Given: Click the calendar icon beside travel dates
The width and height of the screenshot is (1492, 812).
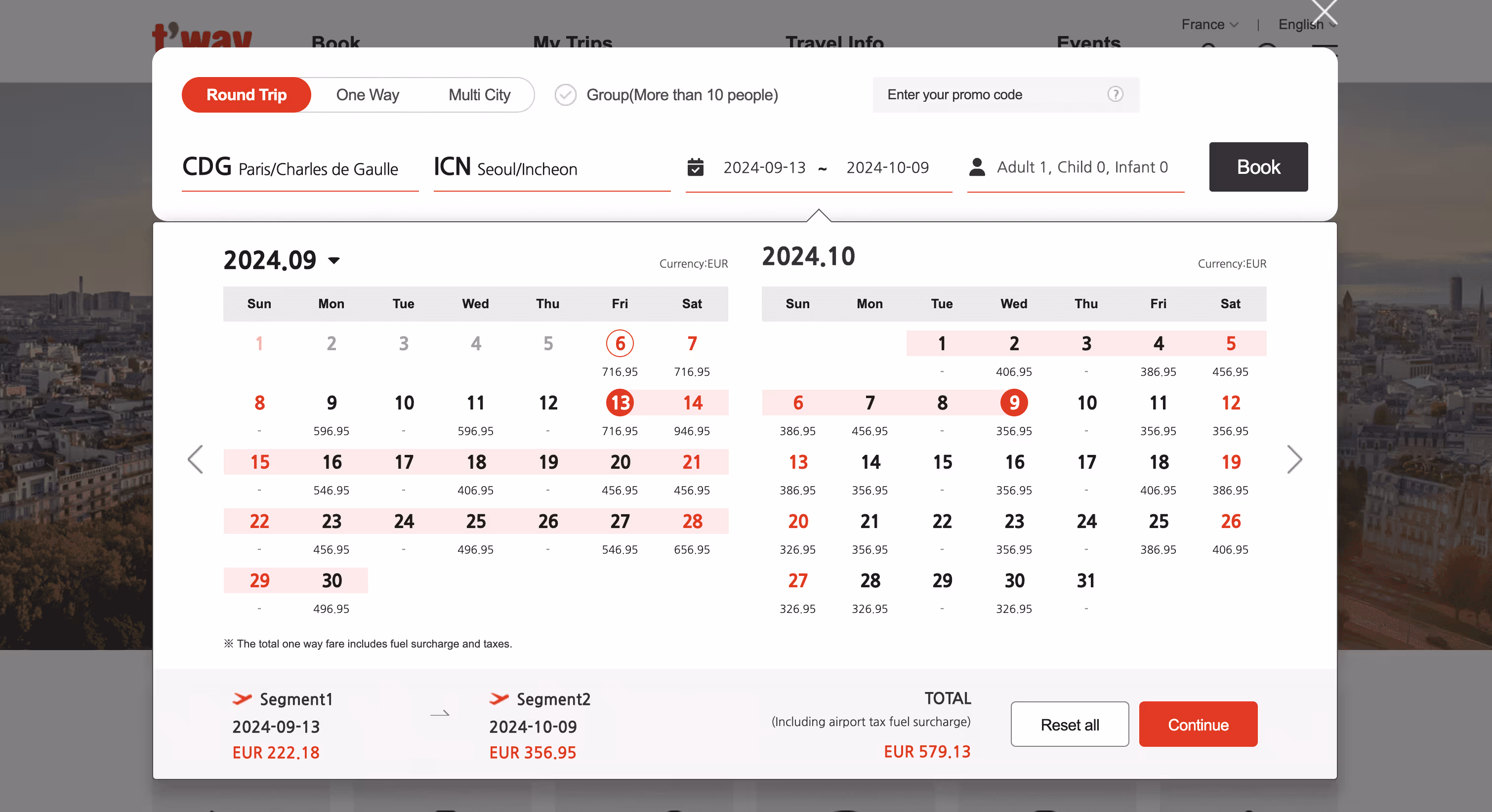Looking at the screenshot, I should (695, 167).
